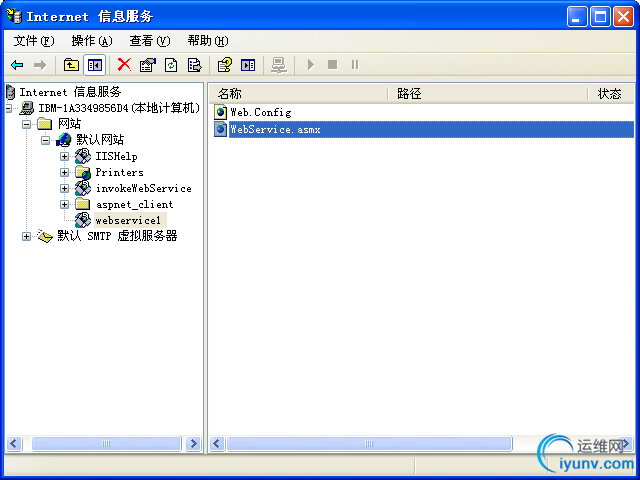Click the connect-to-computer toolbar icon
The height and width of the screenshot is (480, 640).
[279, 65]
